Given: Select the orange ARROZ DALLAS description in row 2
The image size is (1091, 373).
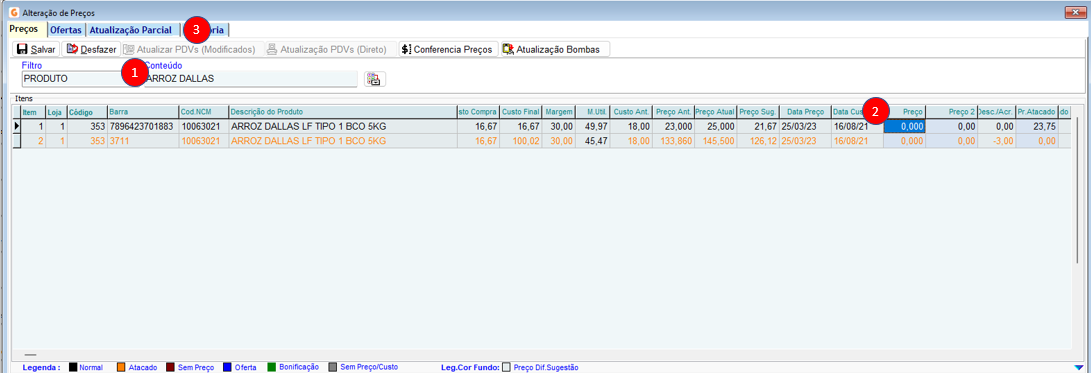Looking at the screenshot, I should [342, 141].
